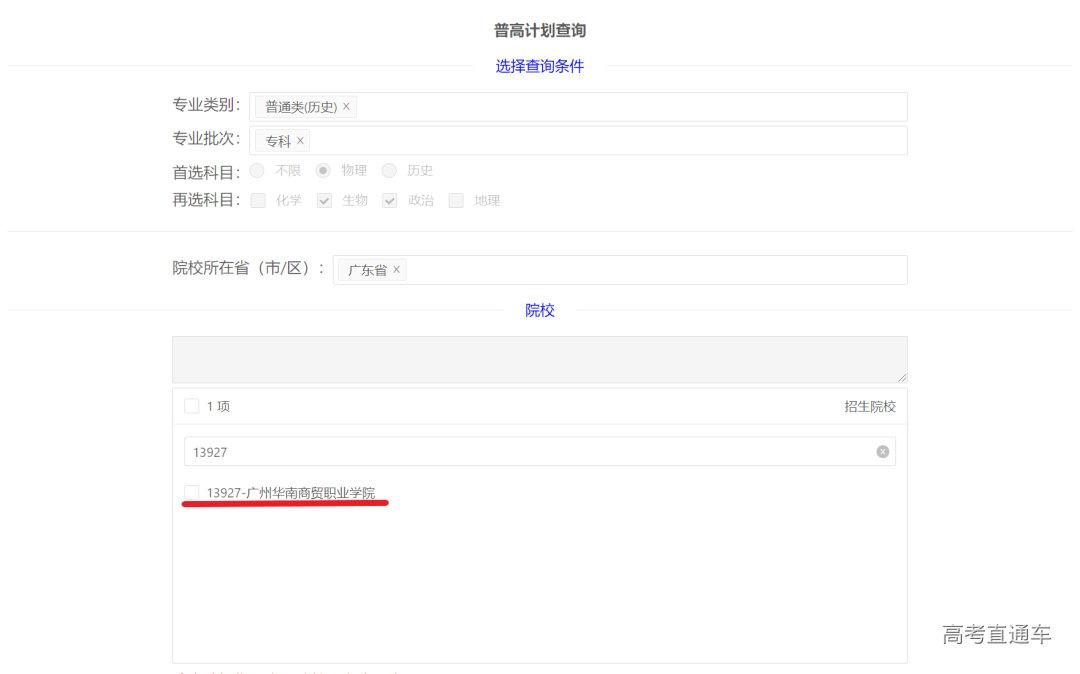Check the select-all box beside 1 项

click(x=191, y=406)
